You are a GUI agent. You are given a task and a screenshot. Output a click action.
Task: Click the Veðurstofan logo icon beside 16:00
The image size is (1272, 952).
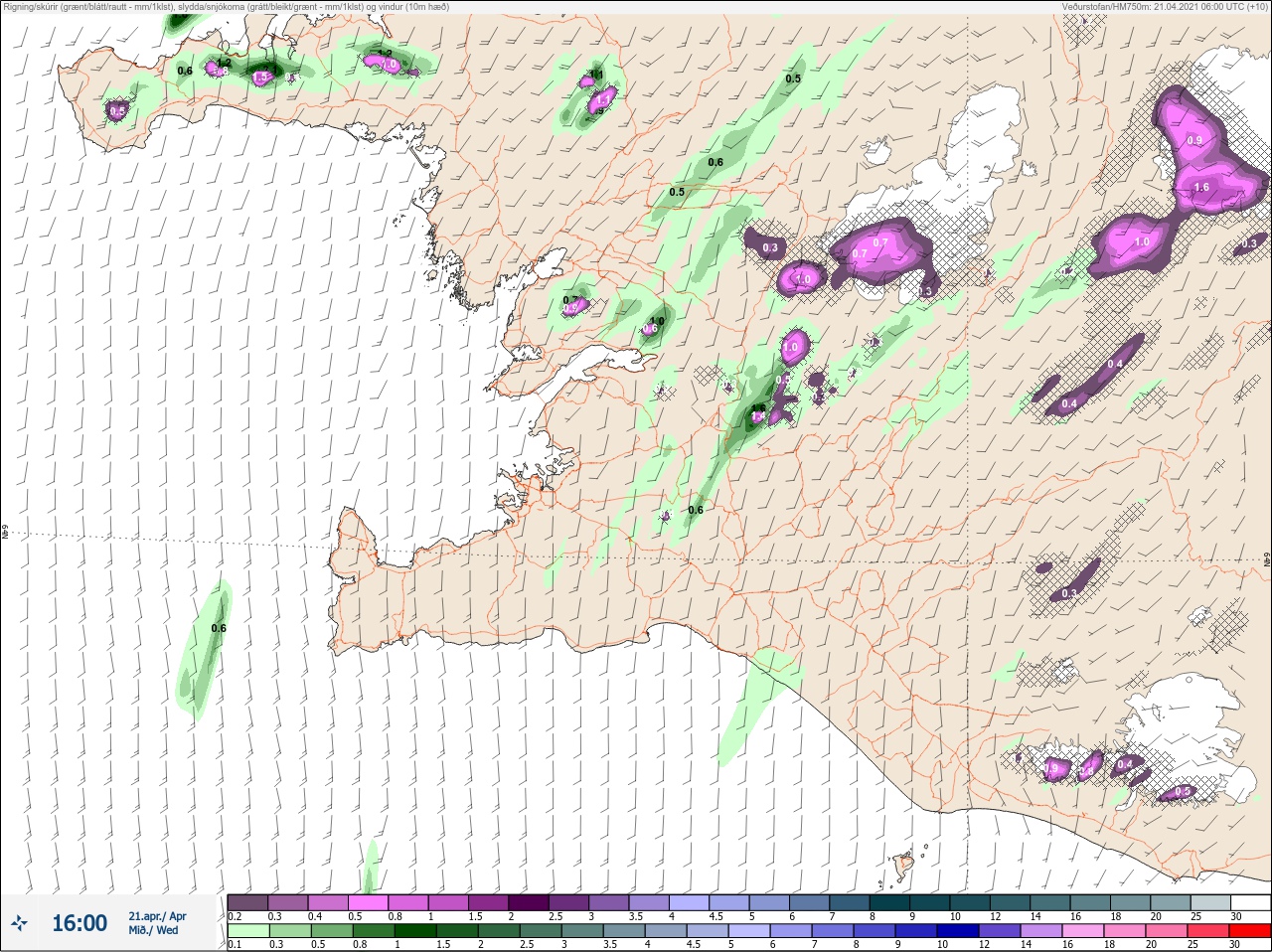(x=20, y=924)
